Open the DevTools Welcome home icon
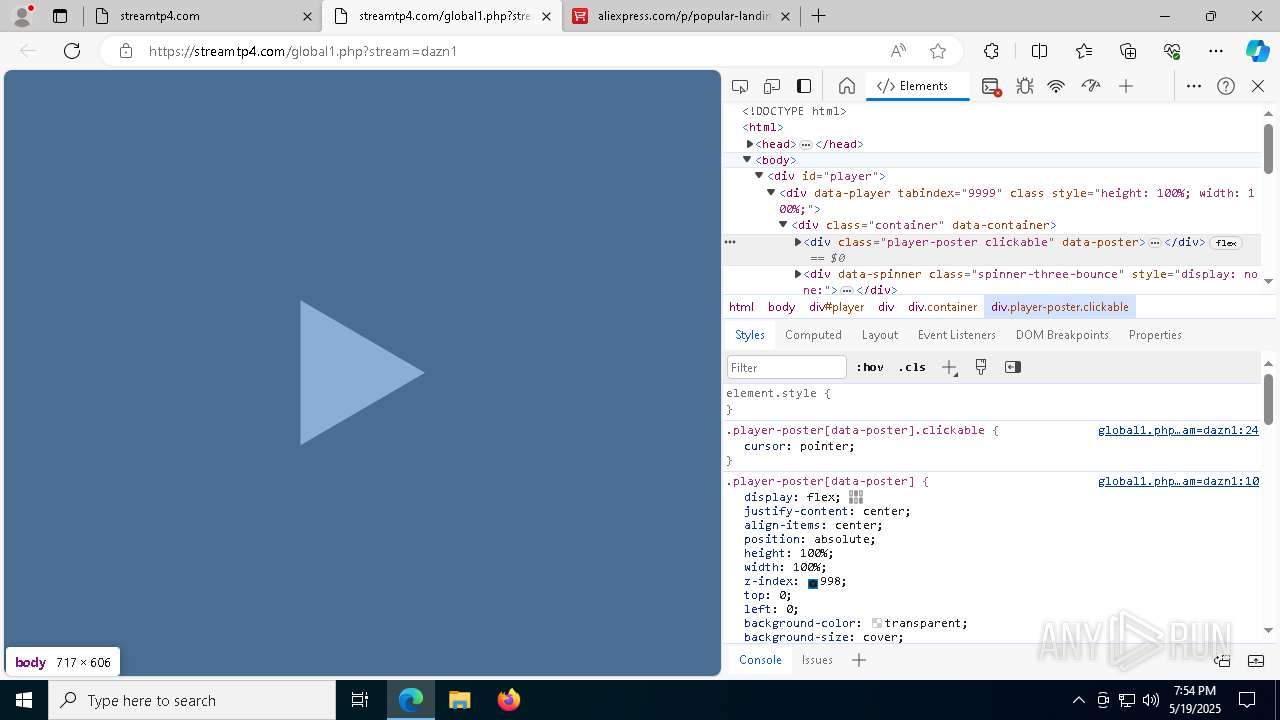This screenshot has width=1280, height=720. 847,86
